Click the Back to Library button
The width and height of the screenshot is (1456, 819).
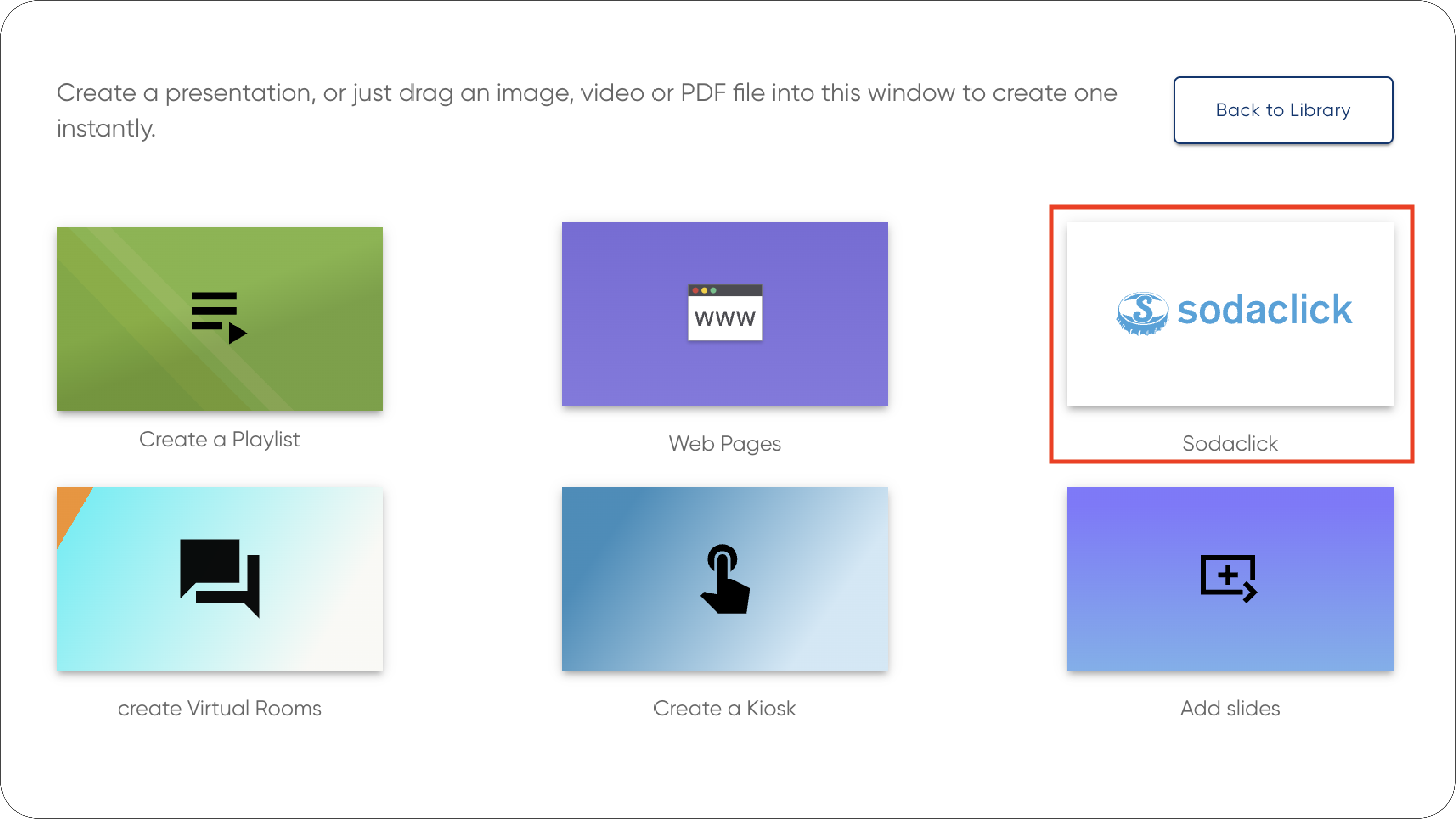1283,110
